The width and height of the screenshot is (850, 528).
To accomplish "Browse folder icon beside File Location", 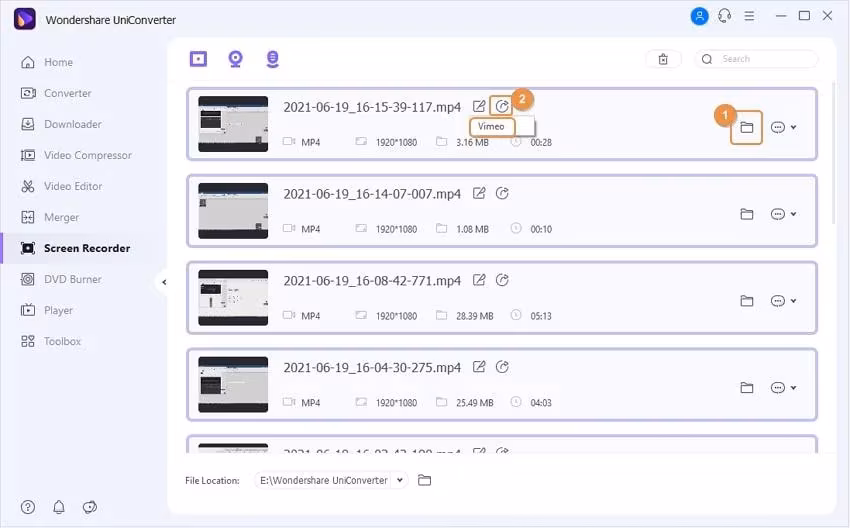I will click(x=424, y=480).
